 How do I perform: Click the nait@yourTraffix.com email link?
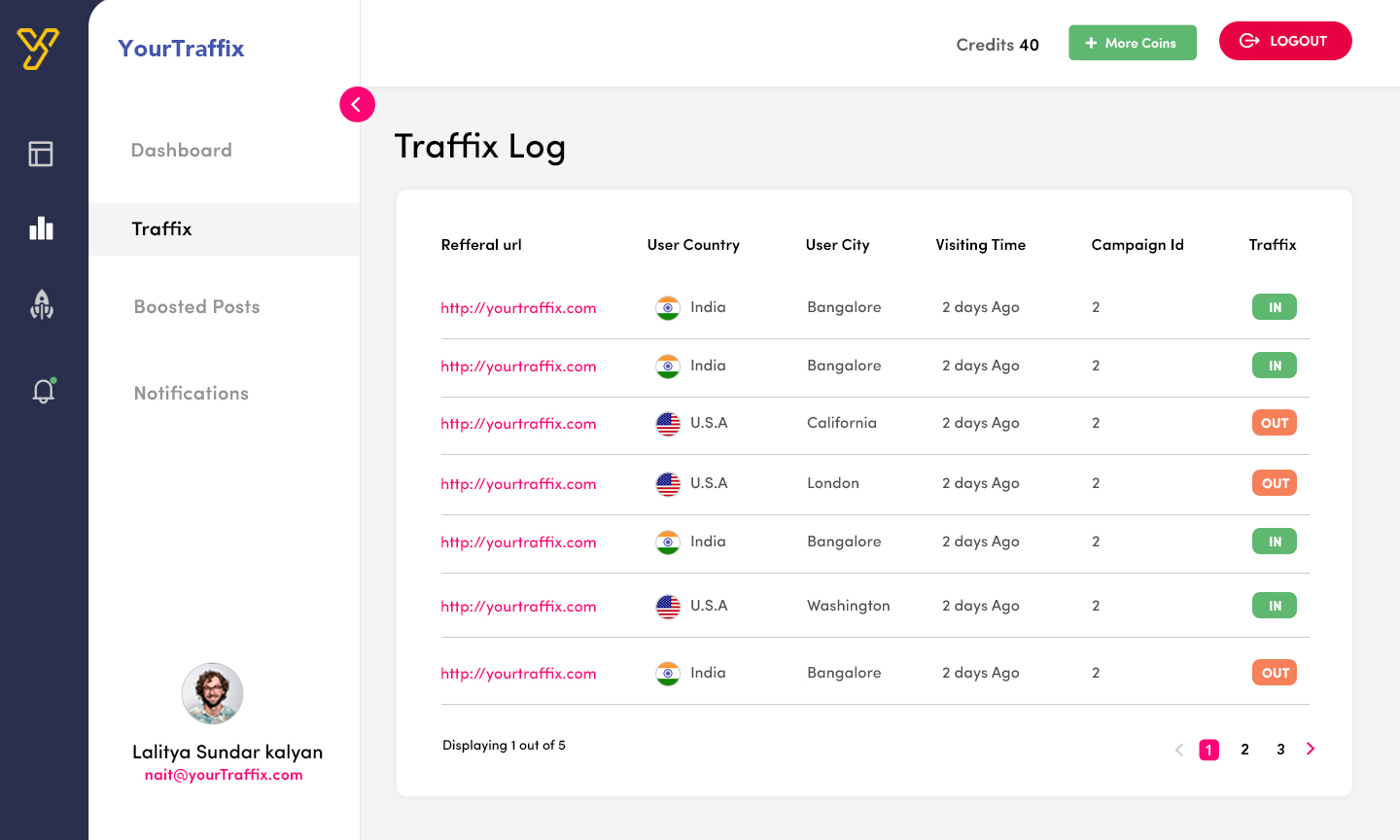click(224, 775)
